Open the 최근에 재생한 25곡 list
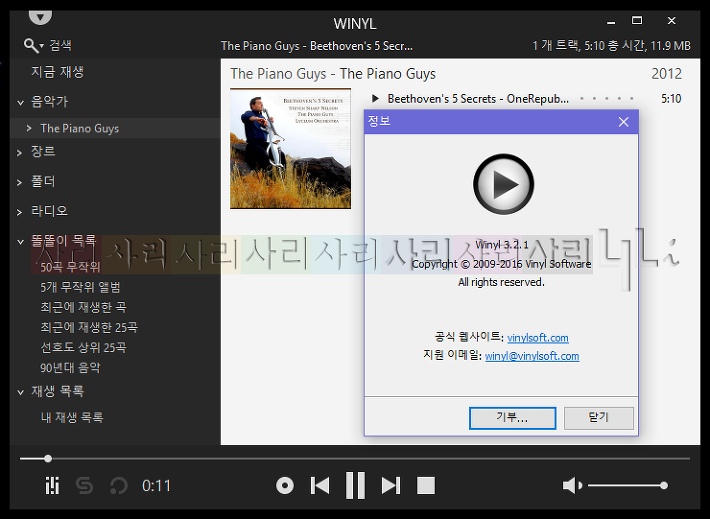 [x=89, y=327]
